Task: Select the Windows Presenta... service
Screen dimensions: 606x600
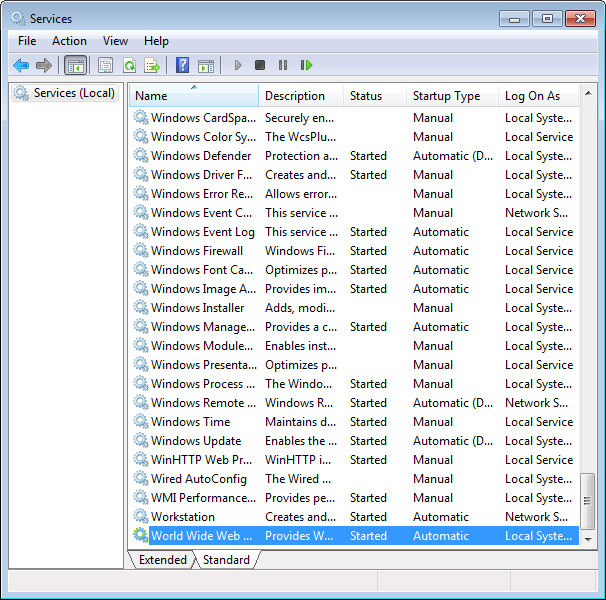Action: (x=354, y=365)
